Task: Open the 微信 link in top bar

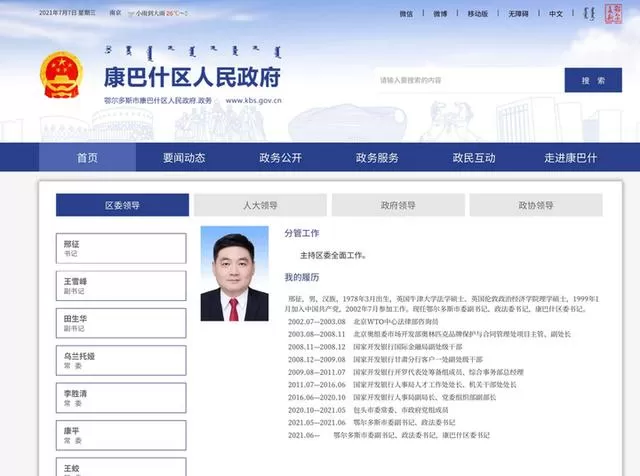Action: coord(406,14)
